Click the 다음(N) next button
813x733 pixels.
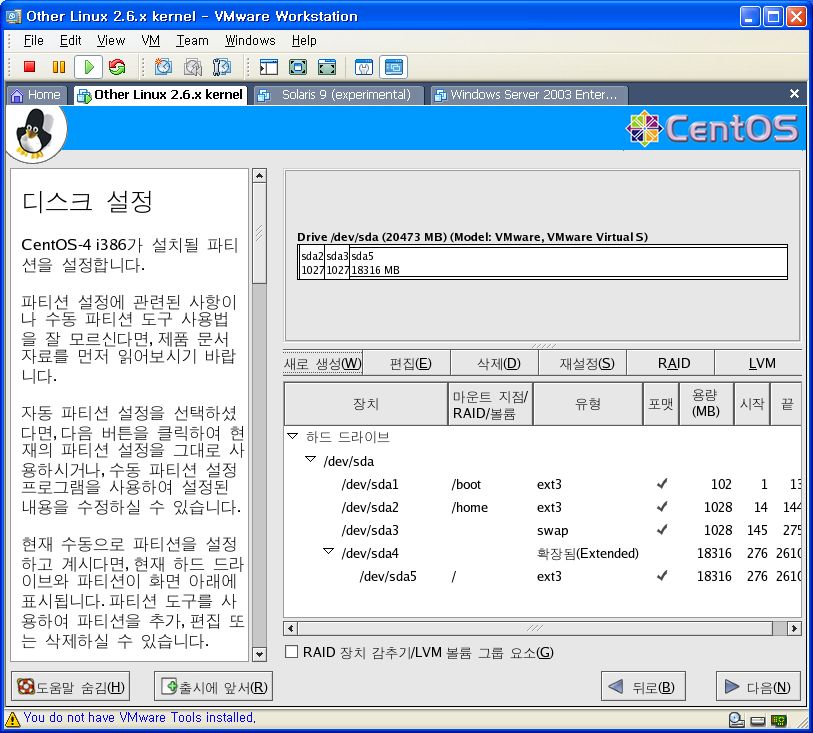pos(758,688)
